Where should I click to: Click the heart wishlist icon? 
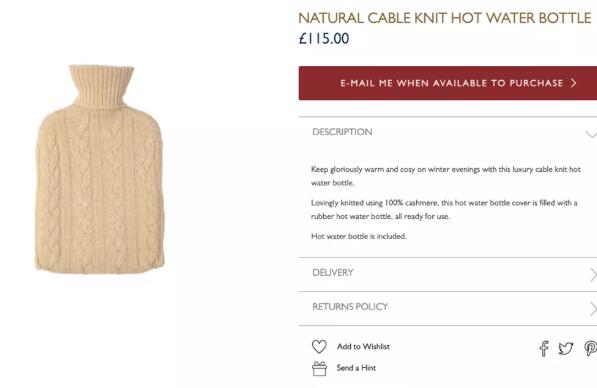click(319, 346)
